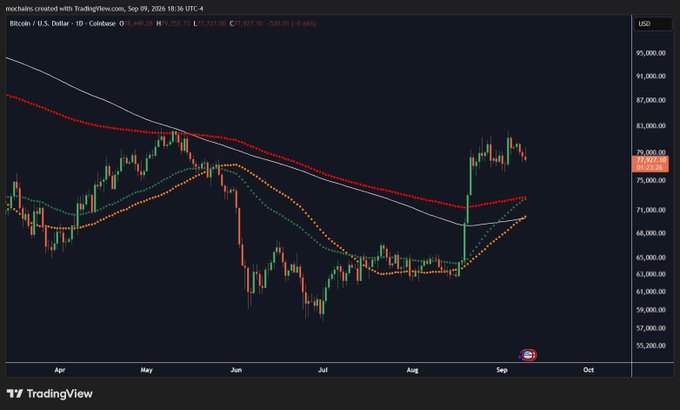680x410 pixels.
Task: Click the 95,000.00 price axis label
Action: (651, 53)
